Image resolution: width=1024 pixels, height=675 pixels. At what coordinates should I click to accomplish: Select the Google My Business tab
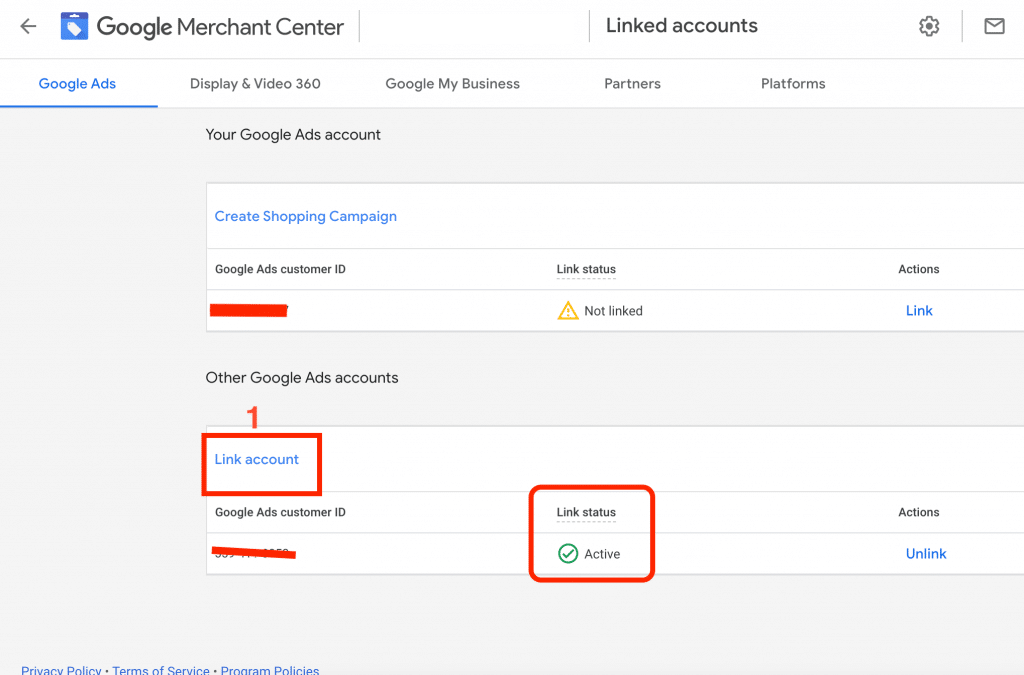(453, 84)
